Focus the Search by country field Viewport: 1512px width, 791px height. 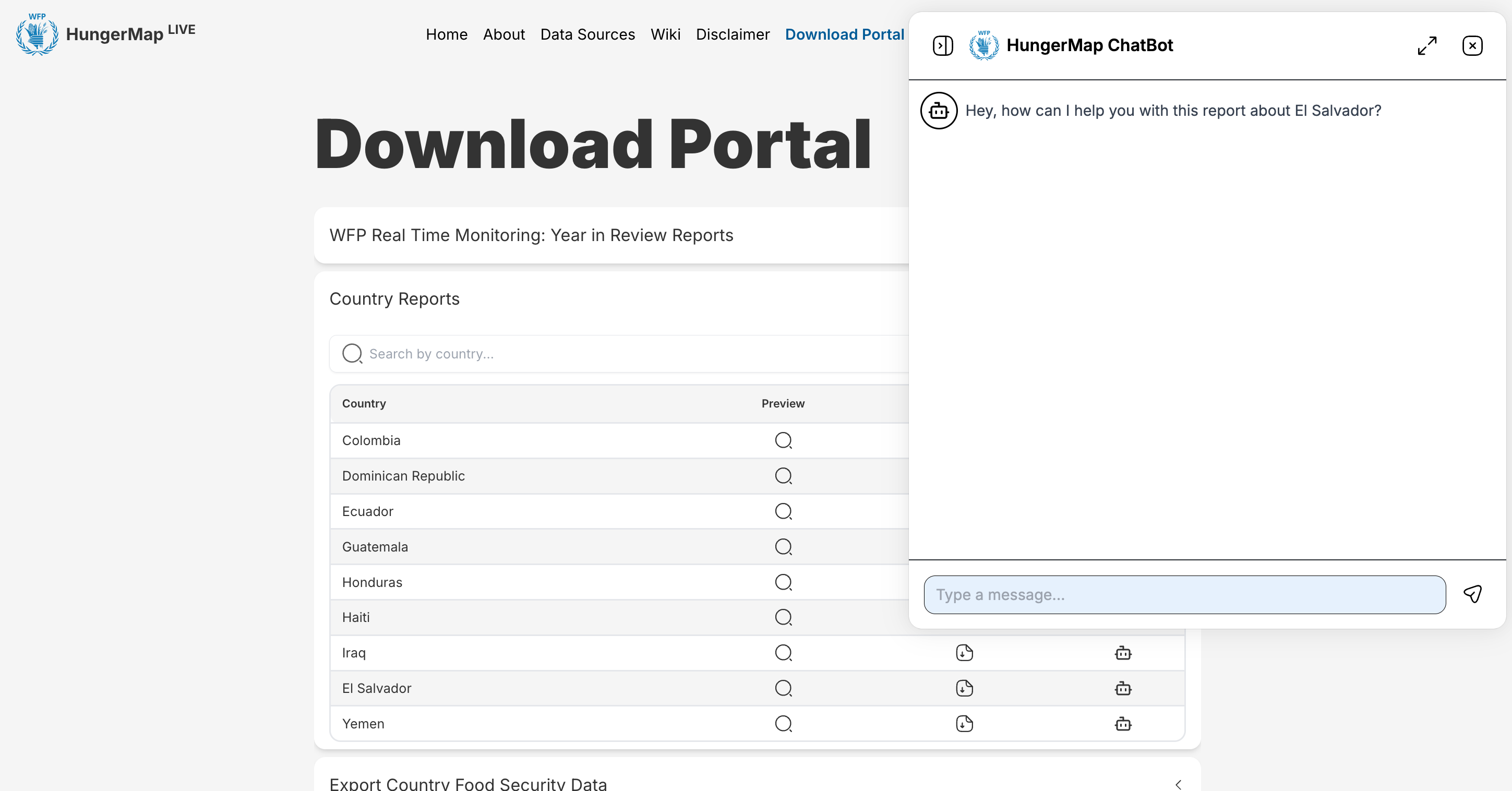[619, 354]
